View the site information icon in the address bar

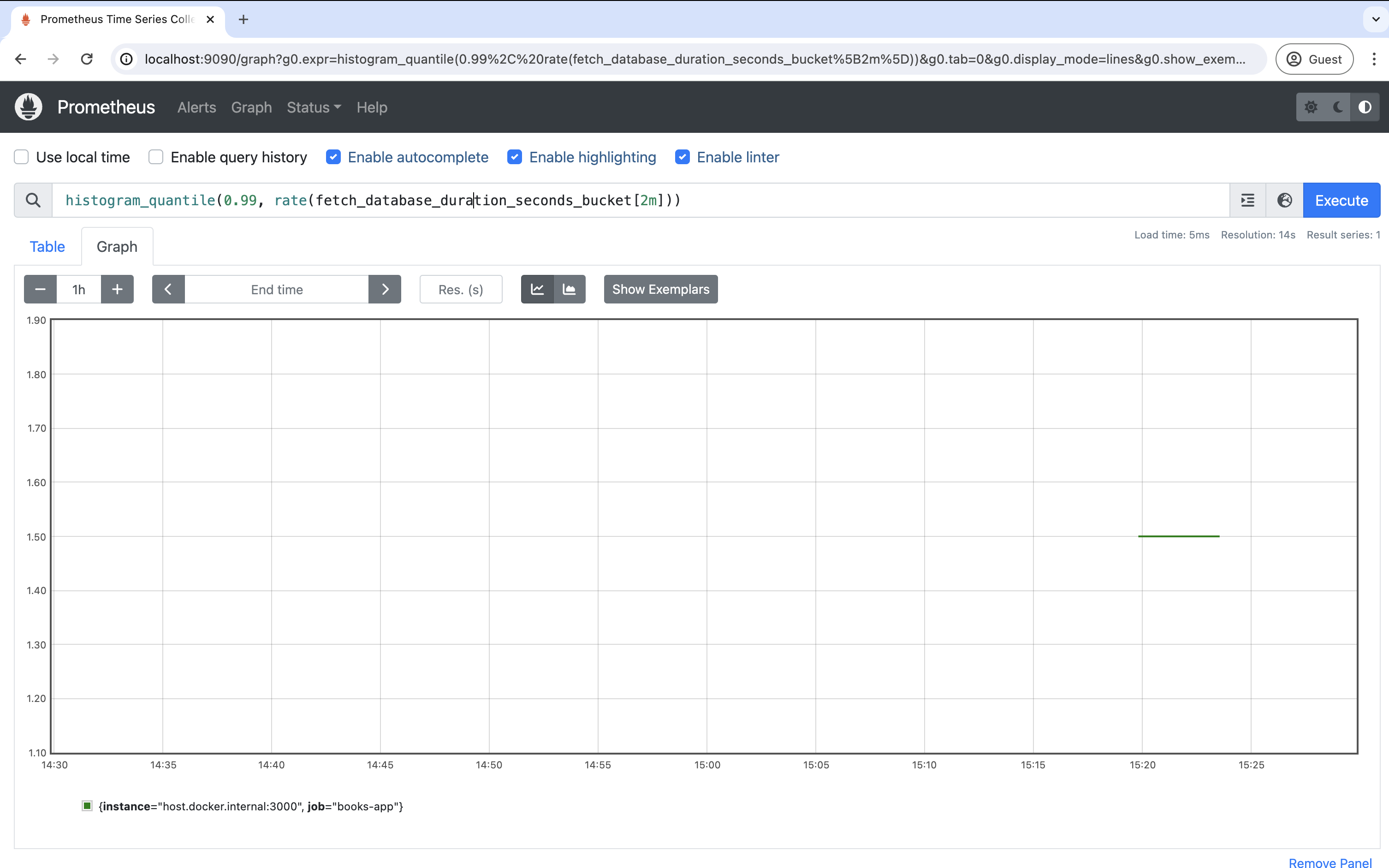126,59
